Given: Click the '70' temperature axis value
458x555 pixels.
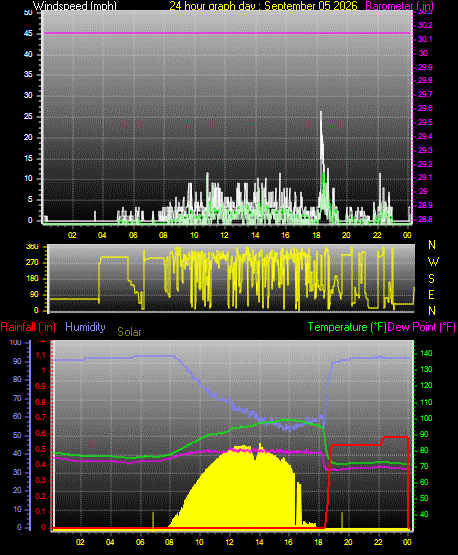Looking at the screenshot, I should click(424, 467).
